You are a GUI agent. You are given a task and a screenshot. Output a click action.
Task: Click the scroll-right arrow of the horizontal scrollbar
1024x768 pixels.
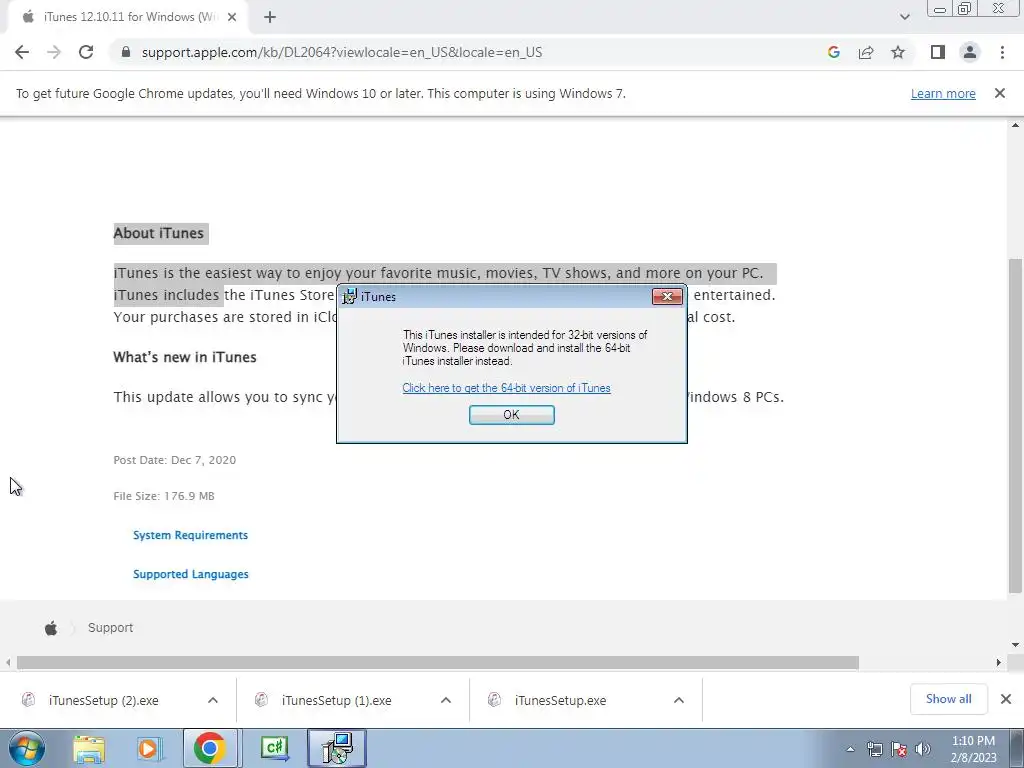tap(999, 662)
